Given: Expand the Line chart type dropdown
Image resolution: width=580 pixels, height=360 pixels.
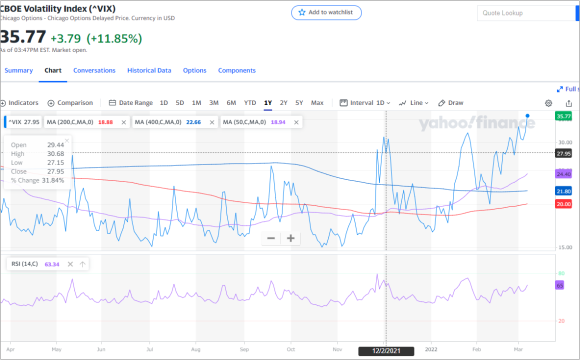Looking at the screenshot, I should [414, 103].
